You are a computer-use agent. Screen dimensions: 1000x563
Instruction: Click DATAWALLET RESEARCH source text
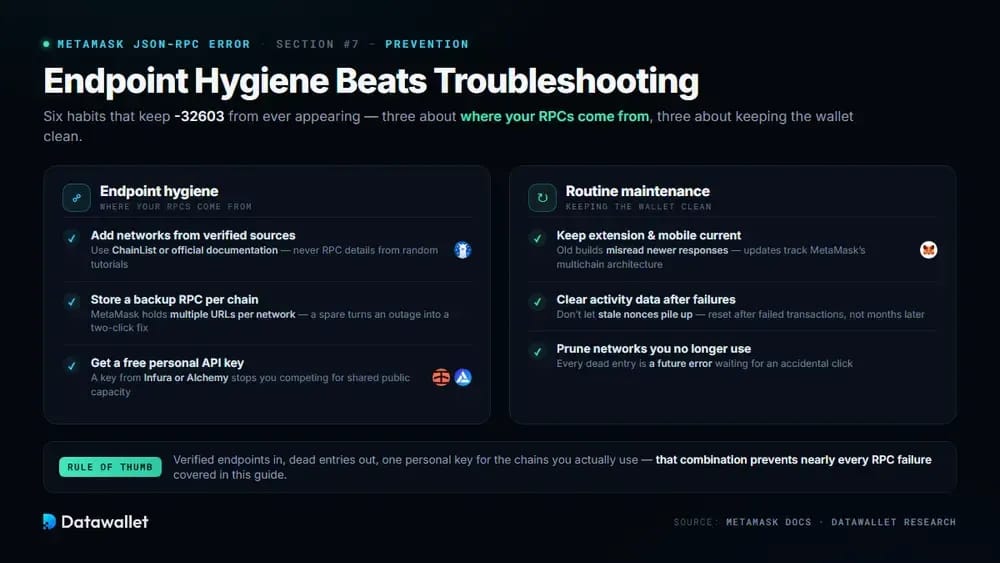[893, 522]
